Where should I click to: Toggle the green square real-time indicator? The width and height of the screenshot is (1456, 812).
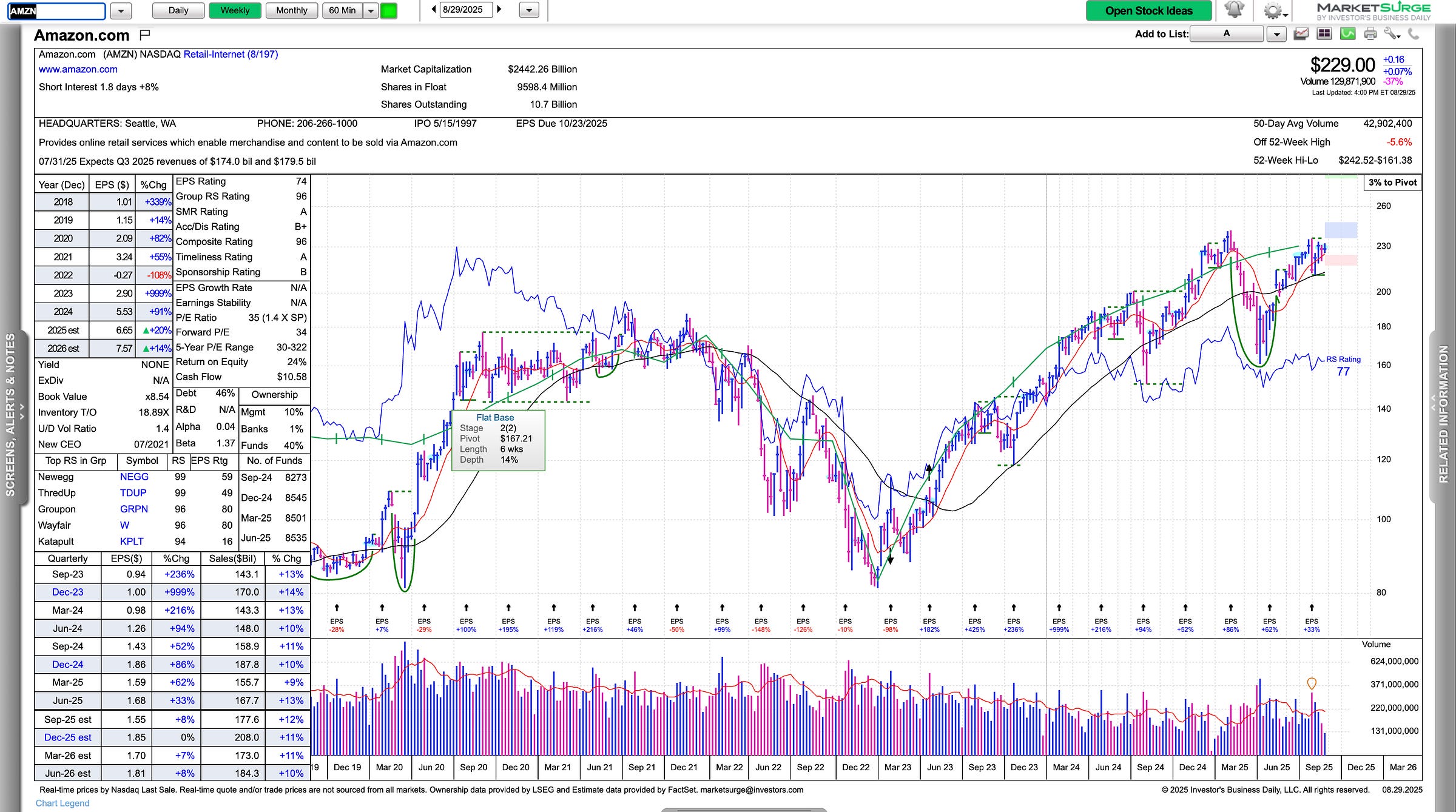[388, 10]
